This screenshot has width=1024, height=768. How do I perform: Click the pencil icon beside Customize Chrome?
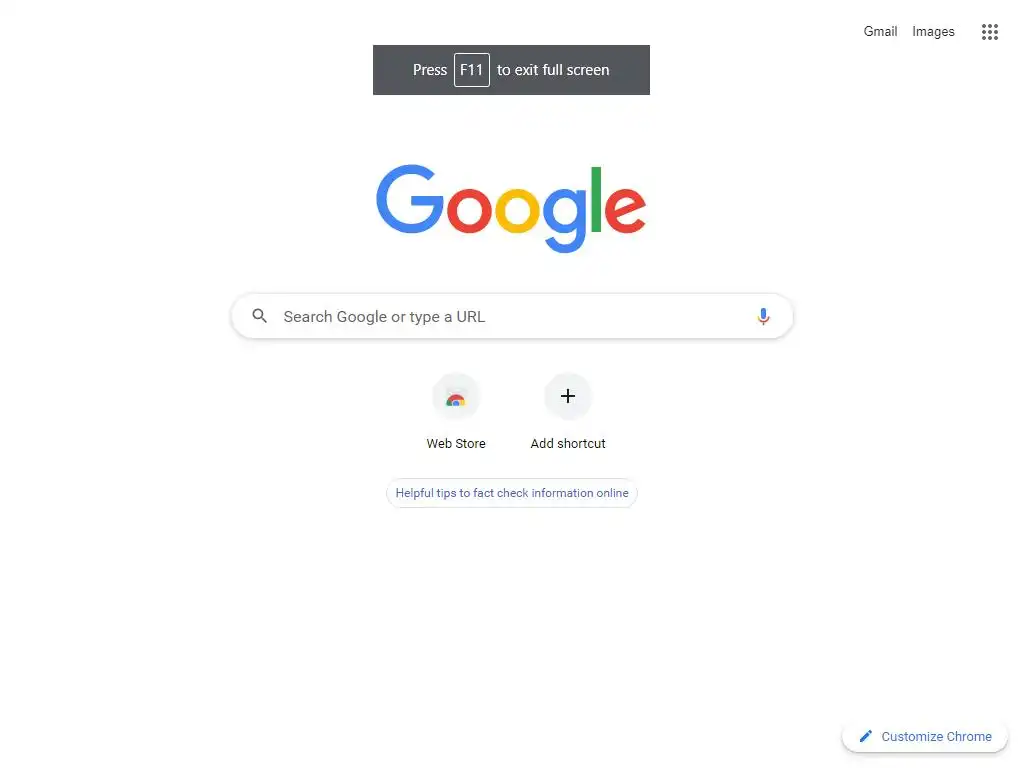pyautogui.click(x=865, y=736)
